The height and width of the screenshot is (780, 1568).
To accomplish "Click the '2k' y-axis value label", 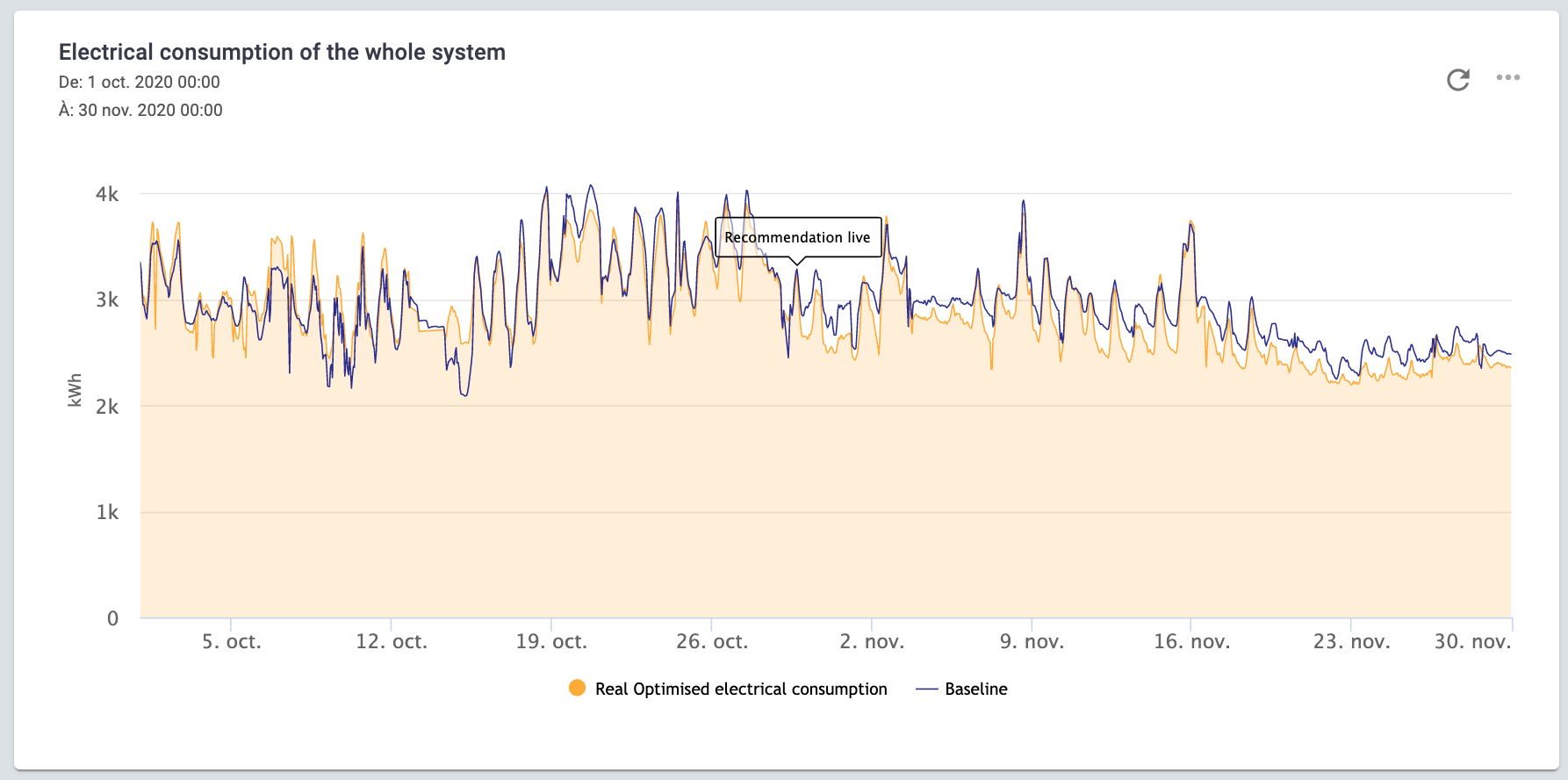I will pyautogui.click(x=107, y=407).
